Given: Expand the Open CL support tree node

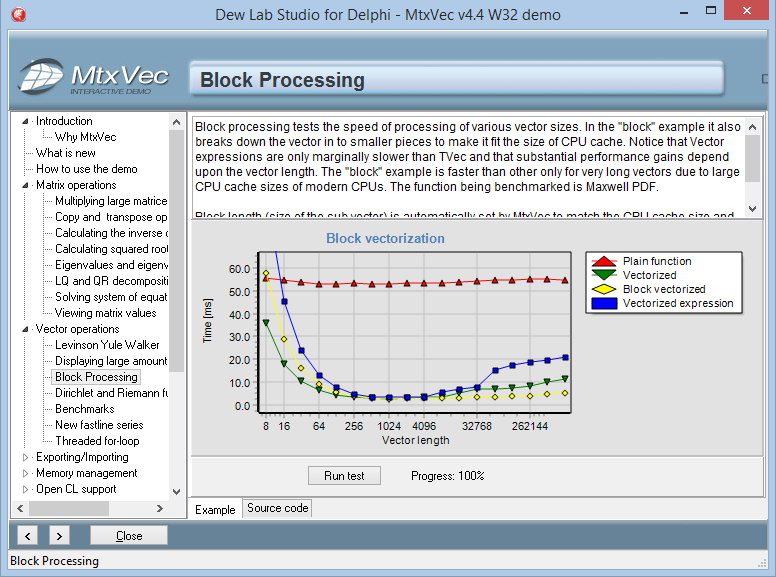Looking at the screenshot, I should pyautogui.click(x=25, y=489).
